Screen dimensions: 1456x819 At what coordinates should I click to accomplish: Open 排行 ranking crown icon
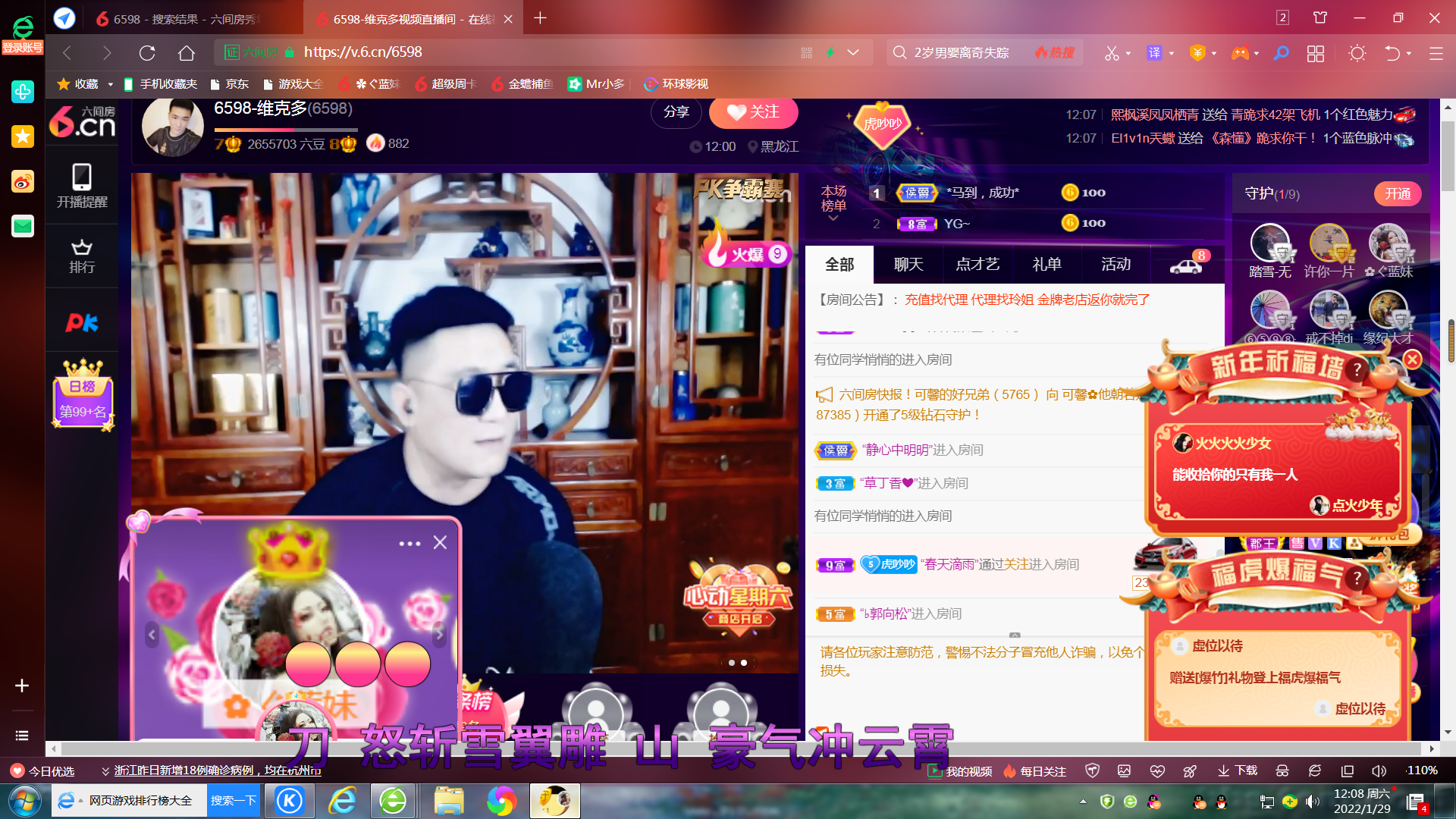(x=82, y=256)
